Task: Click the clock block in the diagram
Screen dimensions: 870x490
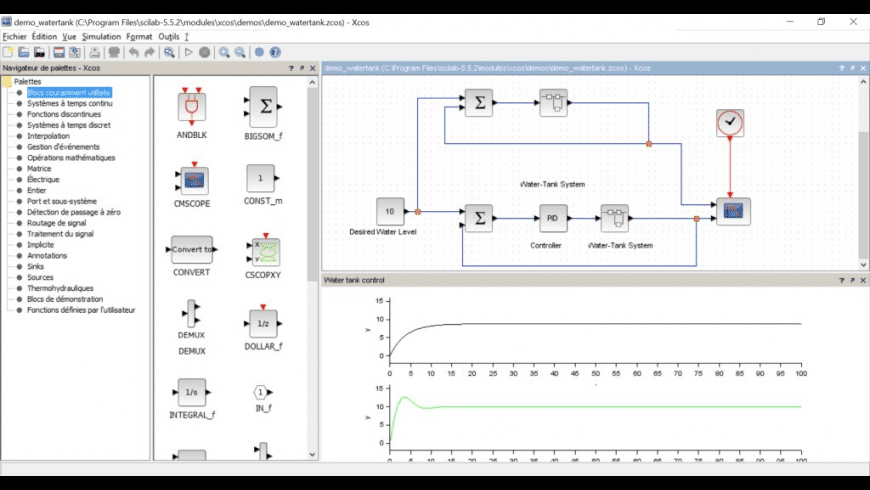Action: 731,123
